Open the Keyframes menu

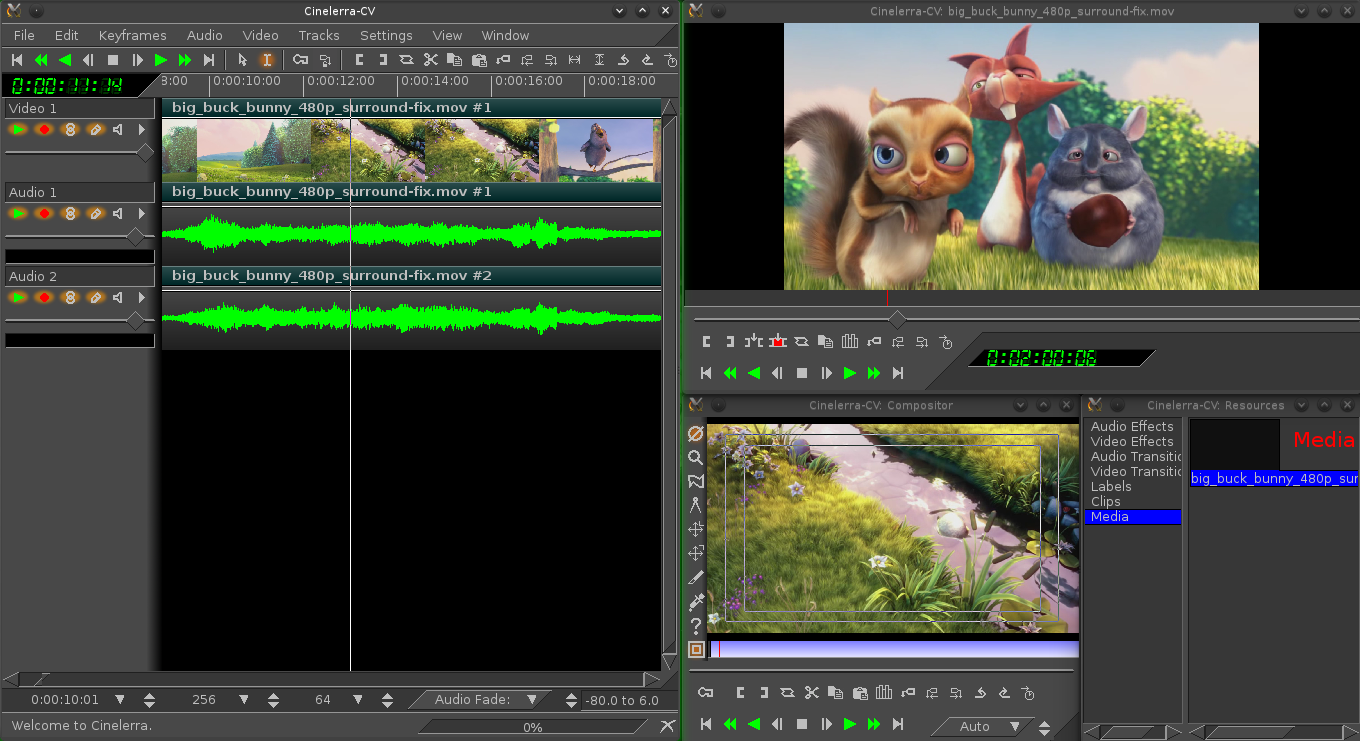point(132,35)
